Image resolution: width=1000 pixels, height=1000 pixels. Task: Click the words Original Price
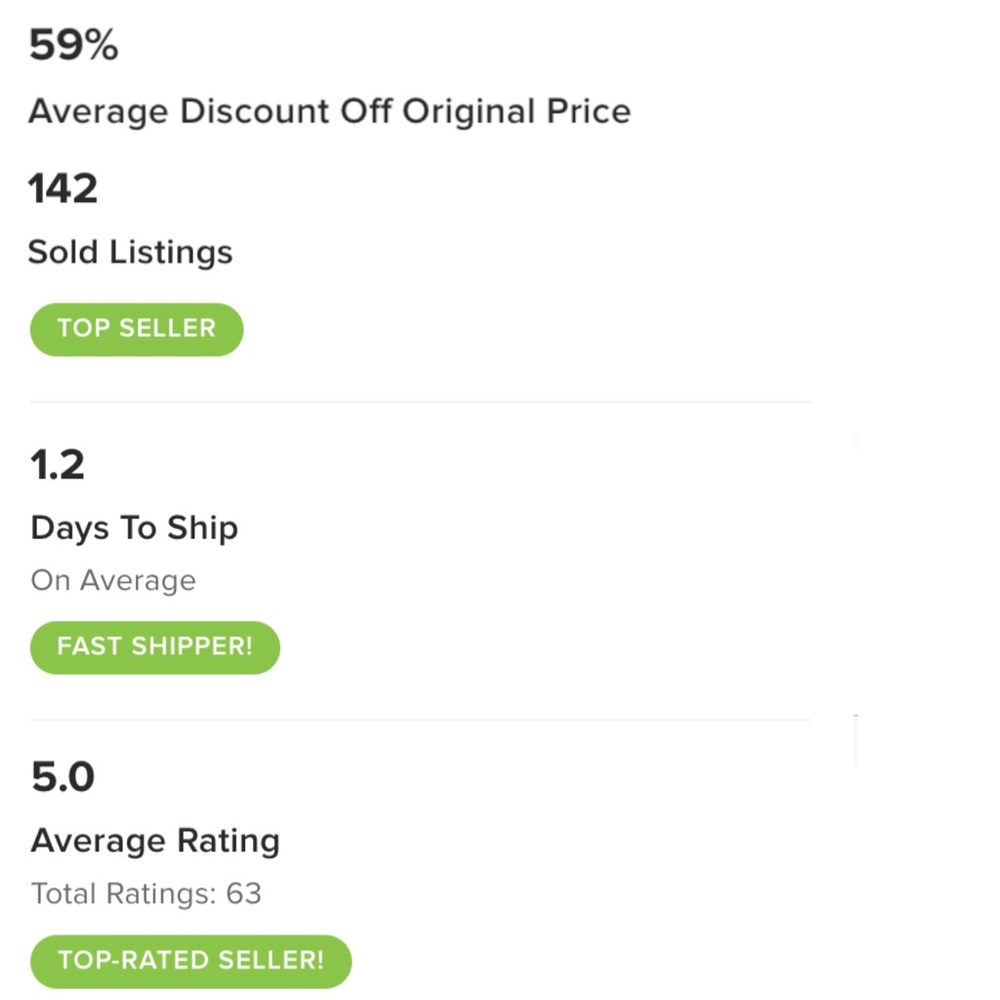click(517, 113)
